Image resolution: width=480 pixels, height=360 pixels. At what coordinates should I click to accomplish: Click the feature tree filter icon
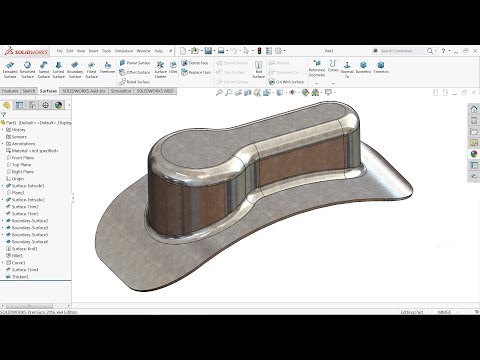coord(3,115)
